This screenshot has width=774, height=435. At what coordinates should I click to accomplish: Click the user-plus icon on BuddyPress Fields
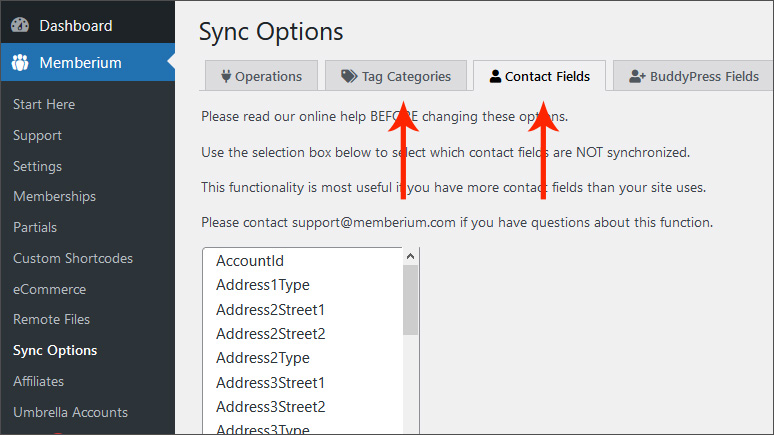pyautogui.click(x=637, y=76)
